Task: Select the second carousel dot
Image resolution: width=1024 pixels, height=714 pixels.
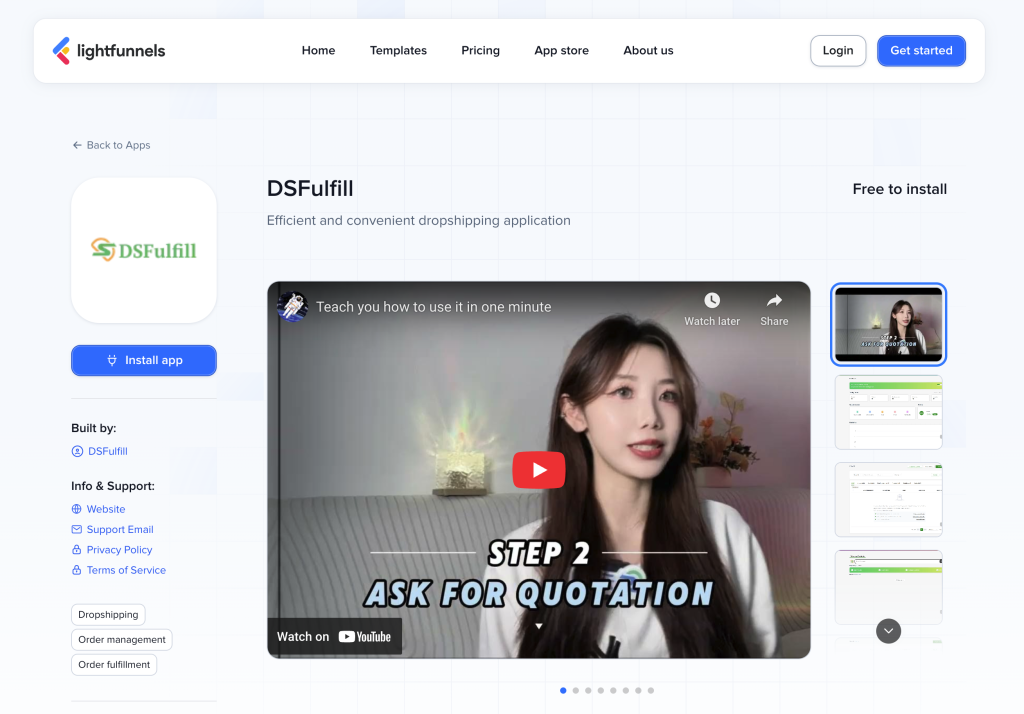Action: (576, 690)
